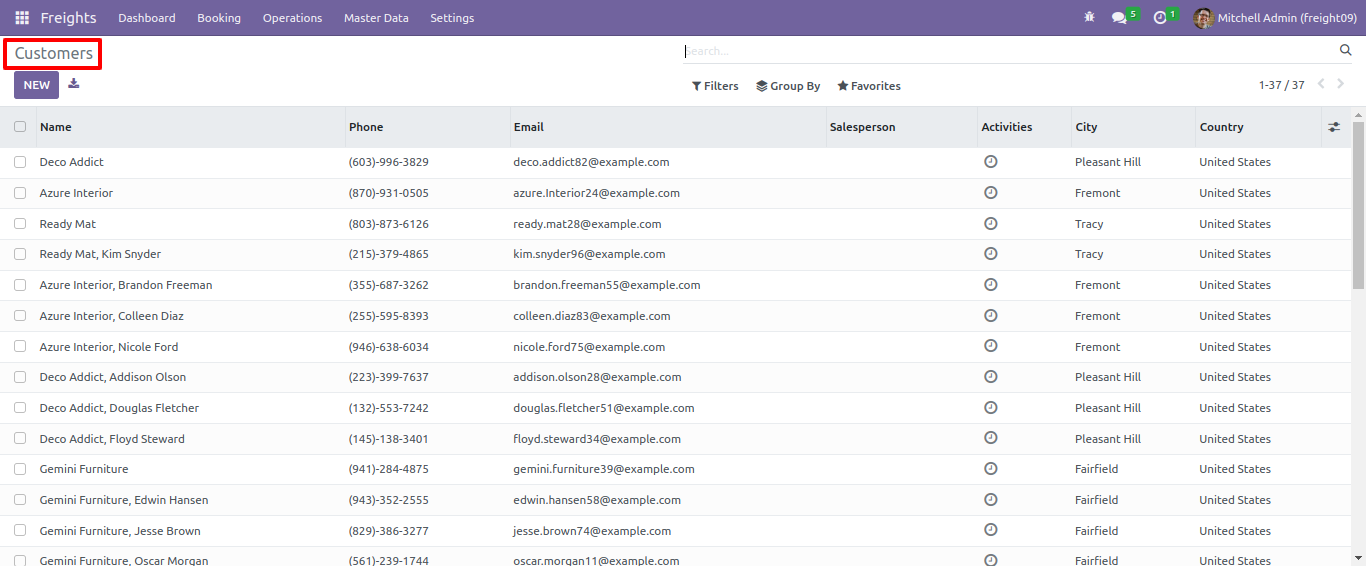
Task: Open the activity clock for Ready Mat
Action: click(x=990, y=223)
